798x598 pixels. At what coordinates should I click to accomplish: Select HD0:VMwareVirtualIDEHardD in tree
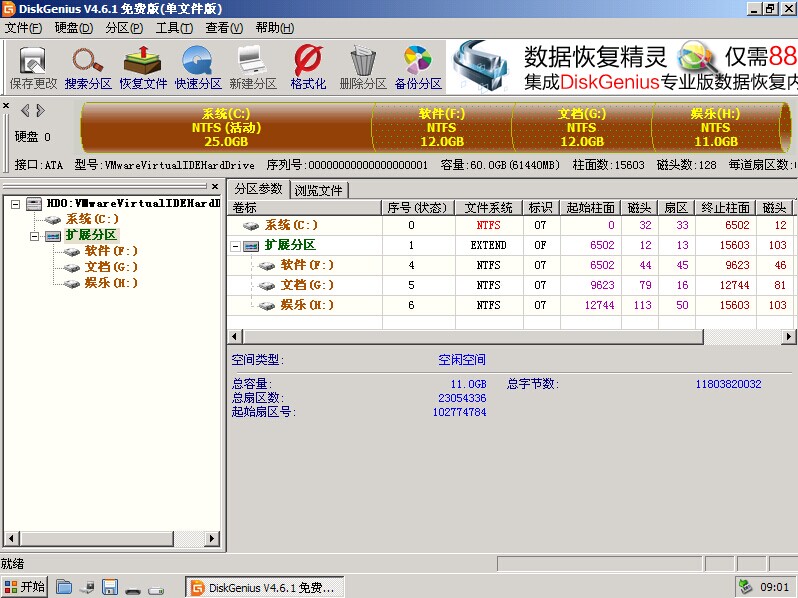(x=133, y=204)
